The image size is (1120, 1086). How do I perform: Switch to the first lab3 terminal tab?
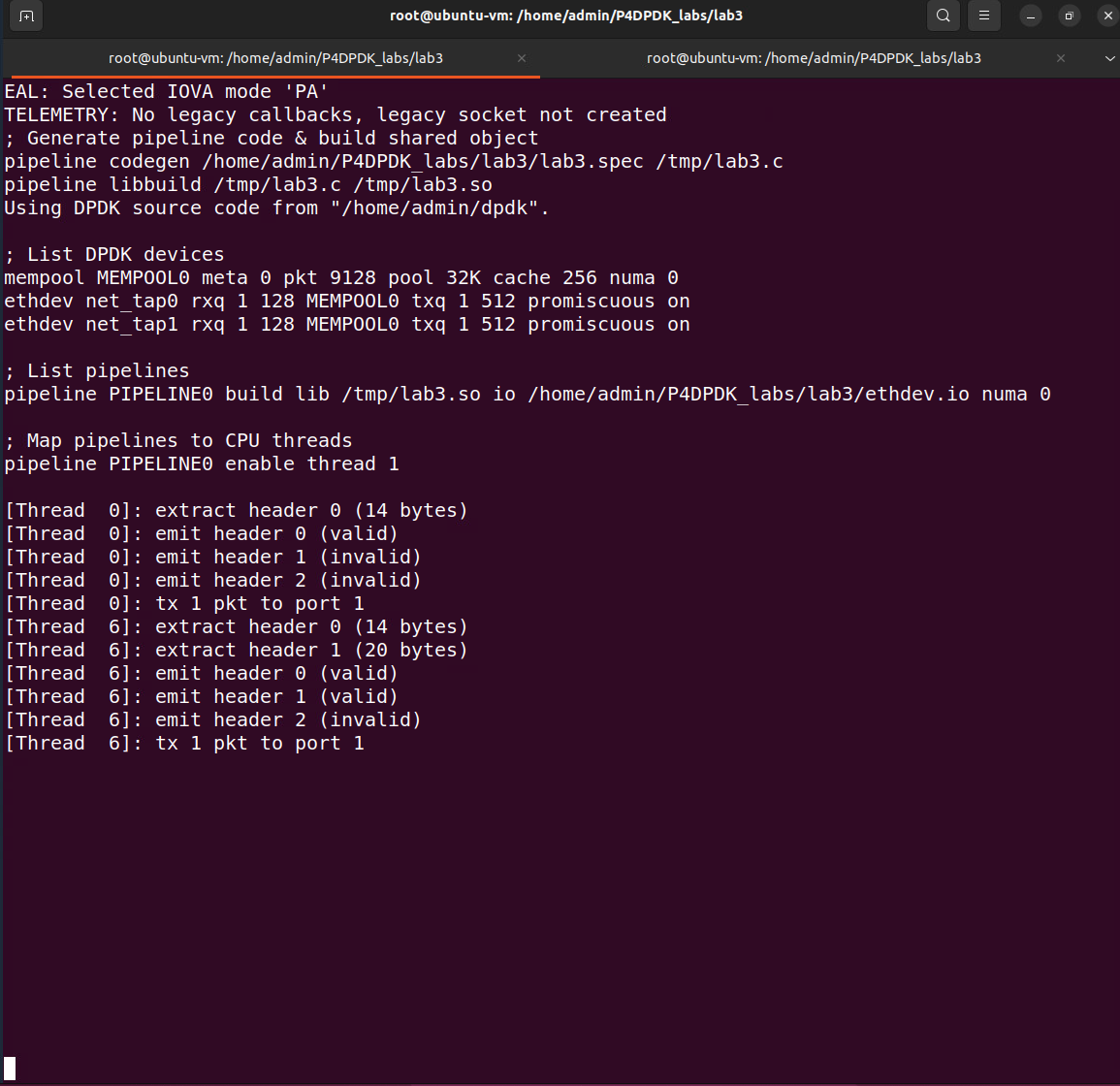tap(275, 58)
